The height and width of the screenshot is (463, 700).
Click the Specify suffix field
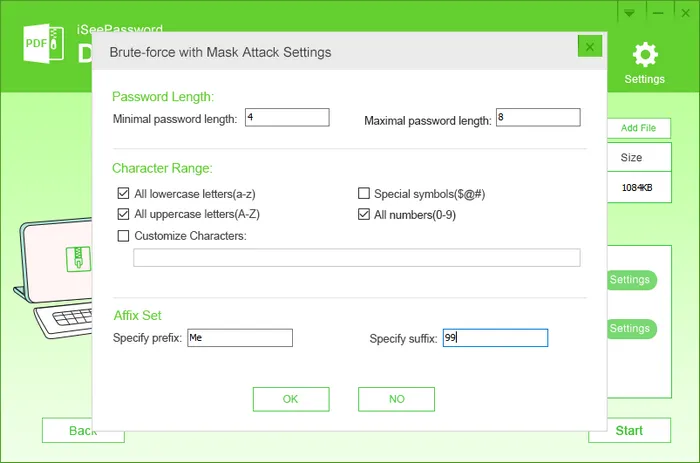coord(495,338)
